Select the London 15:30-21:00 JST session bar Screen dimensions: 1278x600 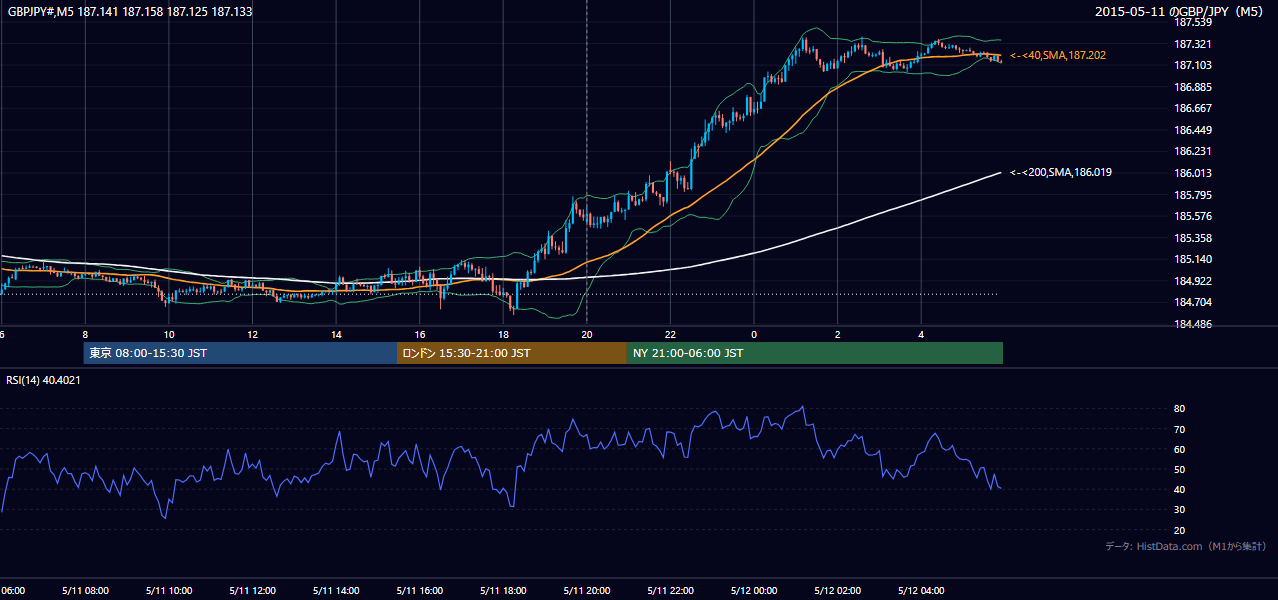(512, 353)
